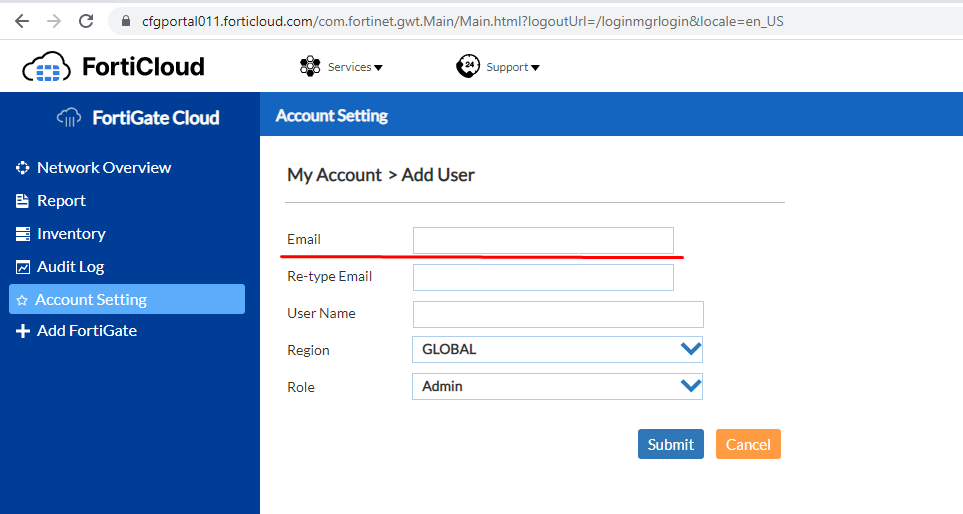Submit the new user form
Viewport: 963px width, 514px height.
click(x=671, y=444)
